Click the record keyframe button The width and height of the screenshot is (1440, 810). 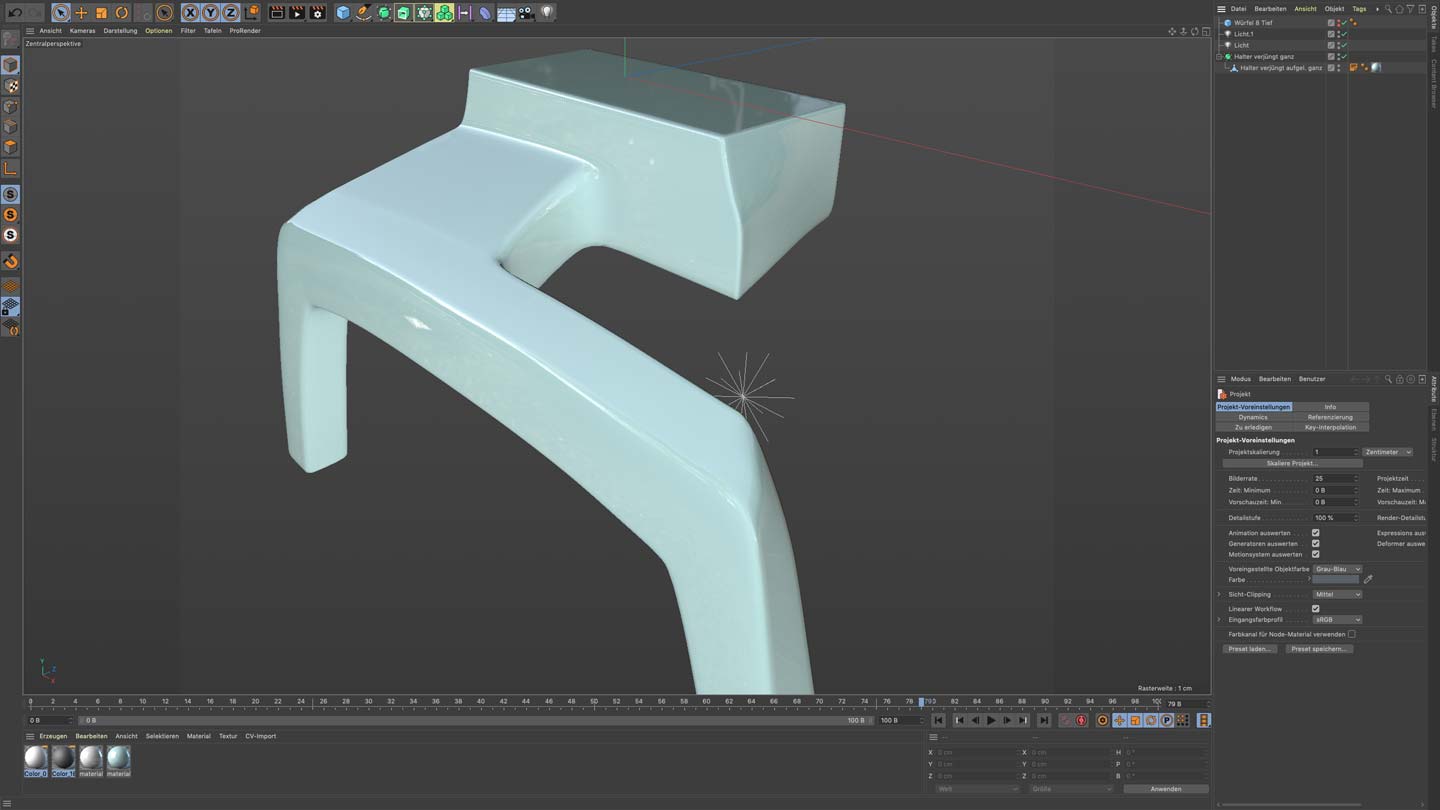1081,720
